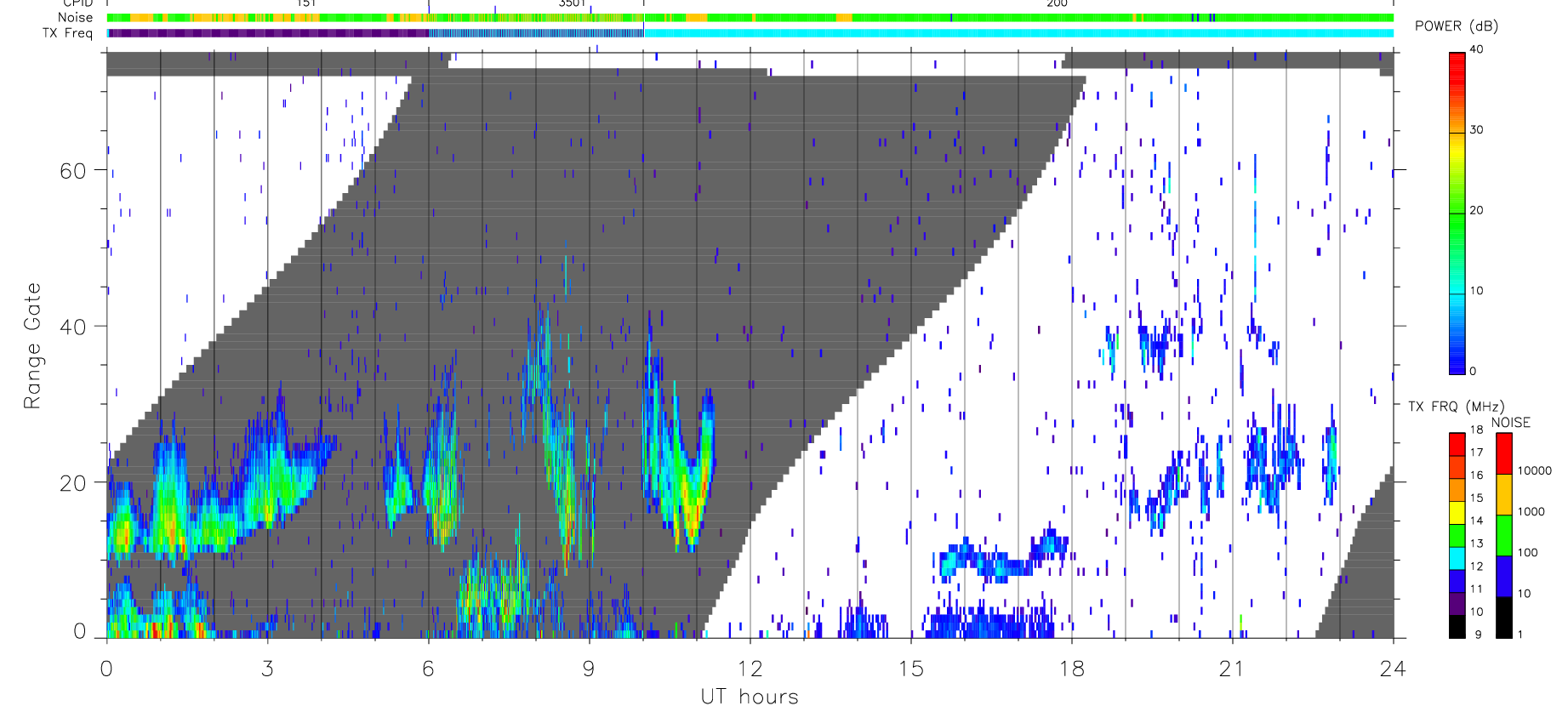Click the NOISE legend title
Viewport: 1568px width, 723px height.
[x=1511, y=423]
